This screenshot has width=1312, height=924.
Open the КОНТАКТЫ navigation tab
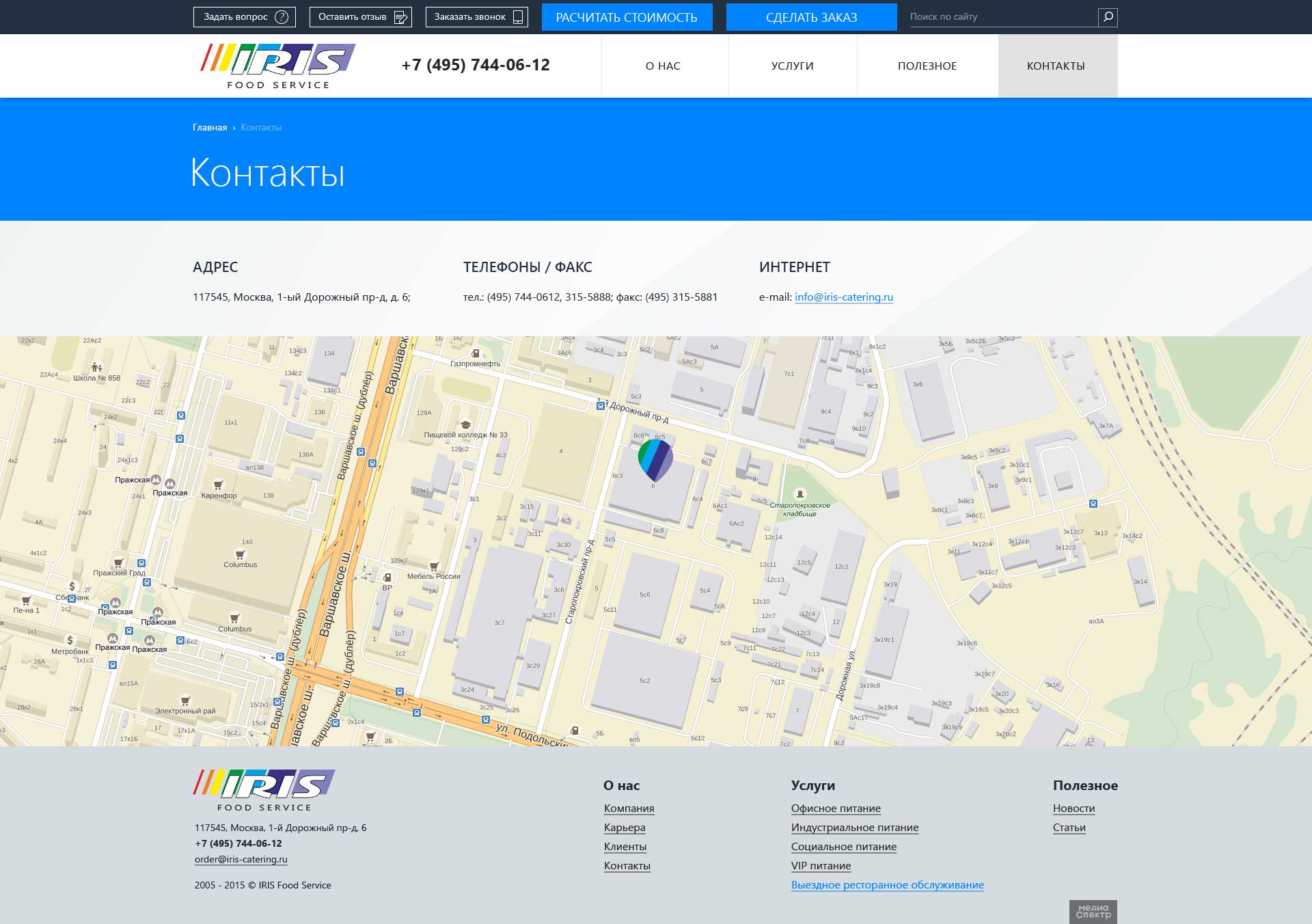[1056, 66]
